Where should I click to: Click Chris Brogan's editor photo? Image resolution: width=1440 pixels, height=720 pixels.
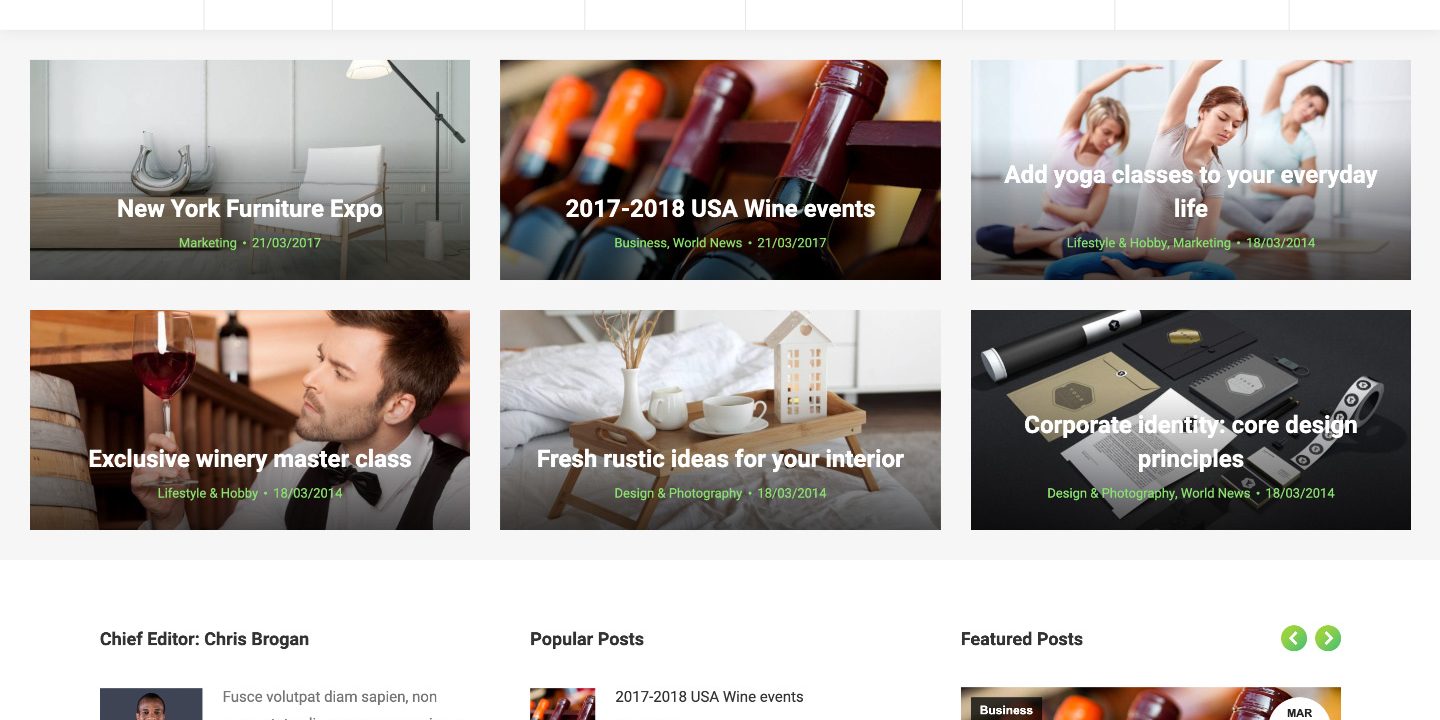151,704
